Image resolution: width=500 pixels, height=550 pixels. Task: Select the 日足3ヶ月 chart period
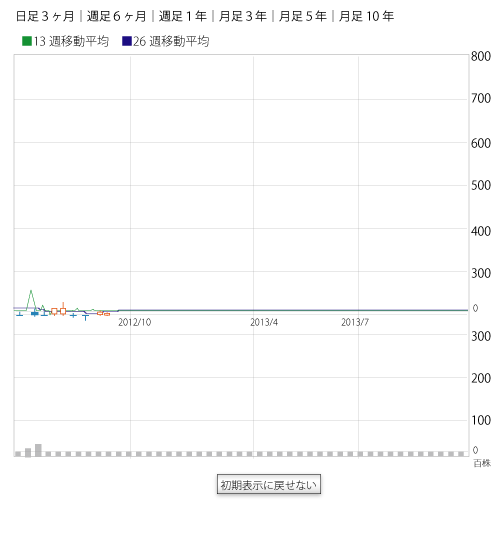pyautogui.click(x=45, y=16)
